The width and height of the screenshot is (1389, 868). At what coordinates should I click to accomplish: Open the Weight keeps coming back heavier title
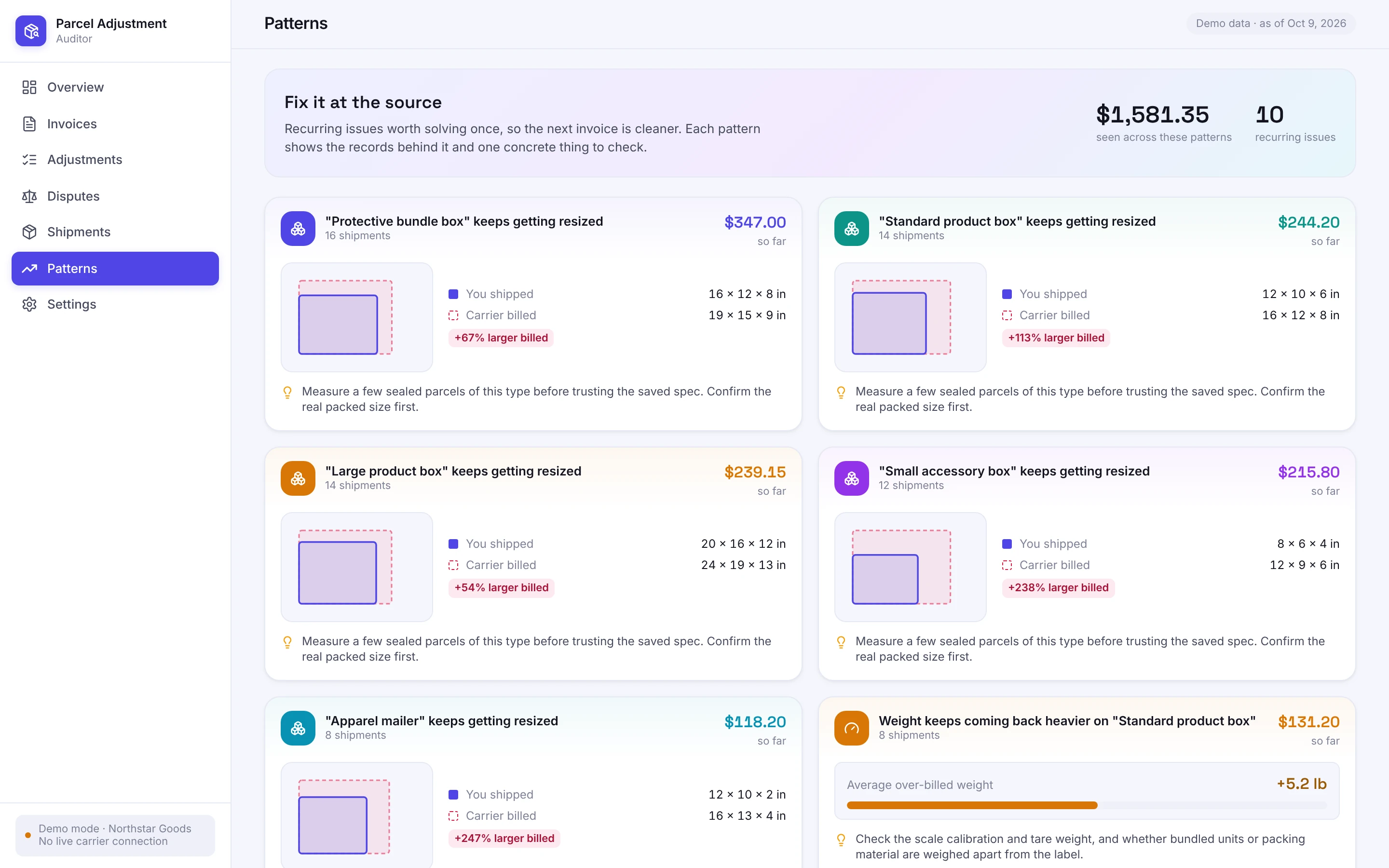pos(1067,721)
